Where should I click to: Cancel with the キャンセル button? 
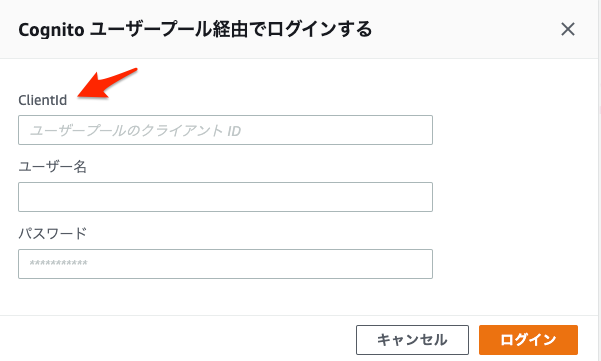[x=412, y=340]
